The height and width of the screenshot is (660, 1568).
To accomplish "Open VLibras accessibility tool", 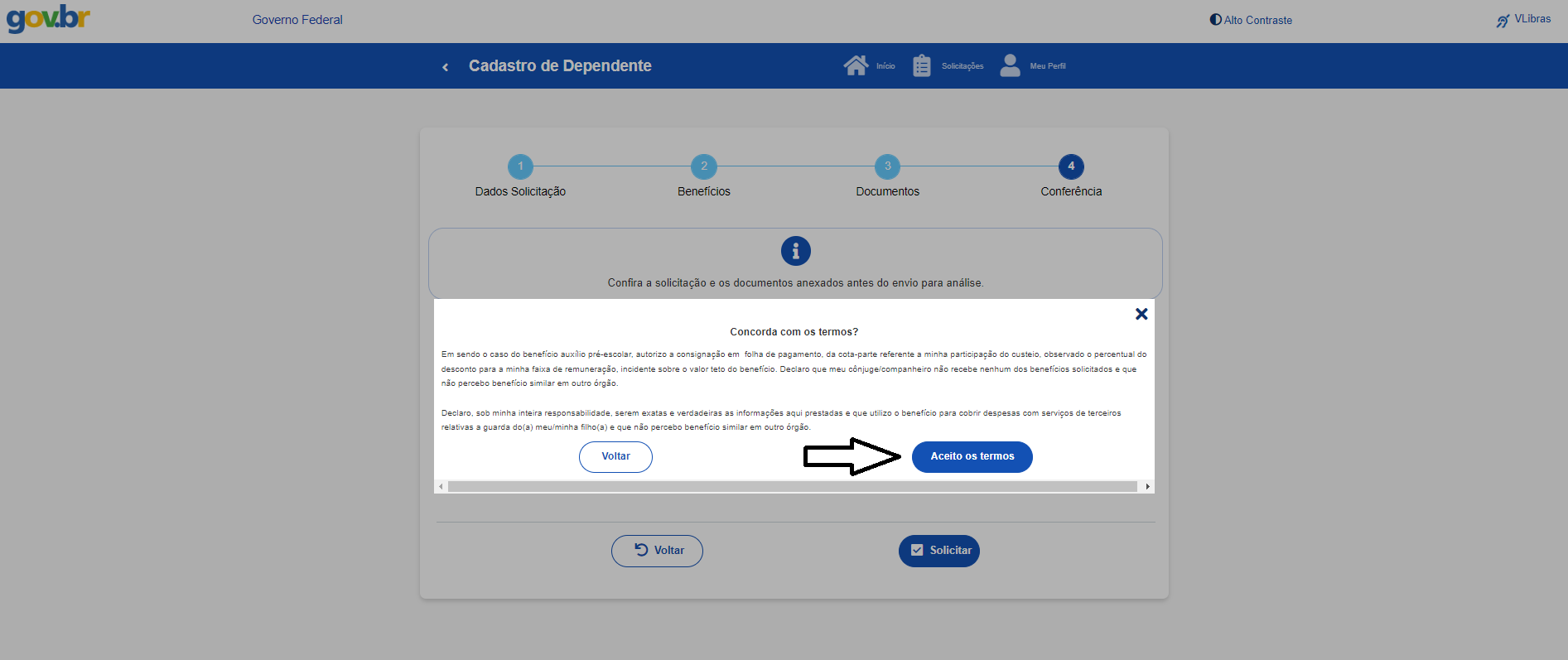I will (1523, 19).
